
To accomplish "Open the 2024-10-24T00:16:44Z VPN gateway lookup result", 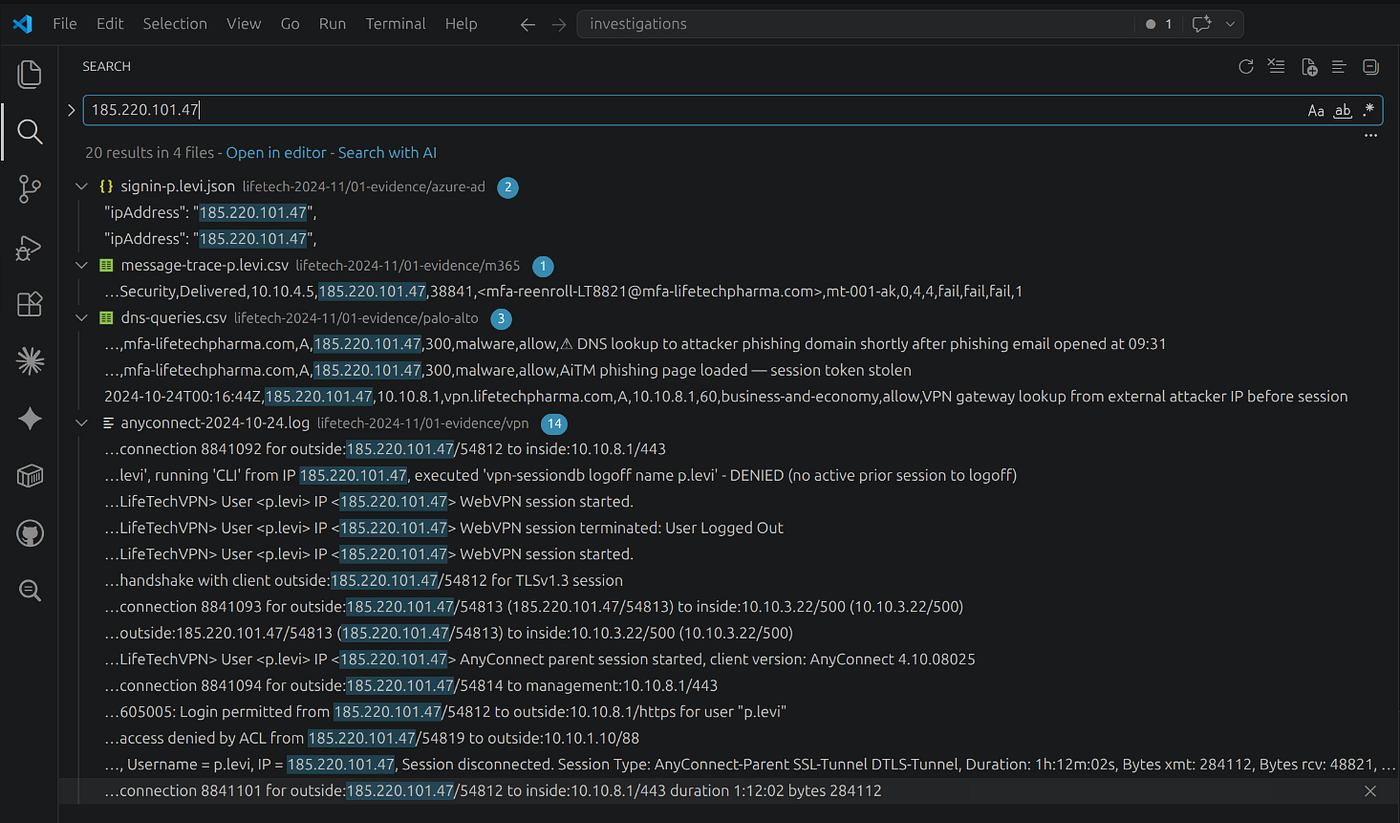I will tap(728, 396).
